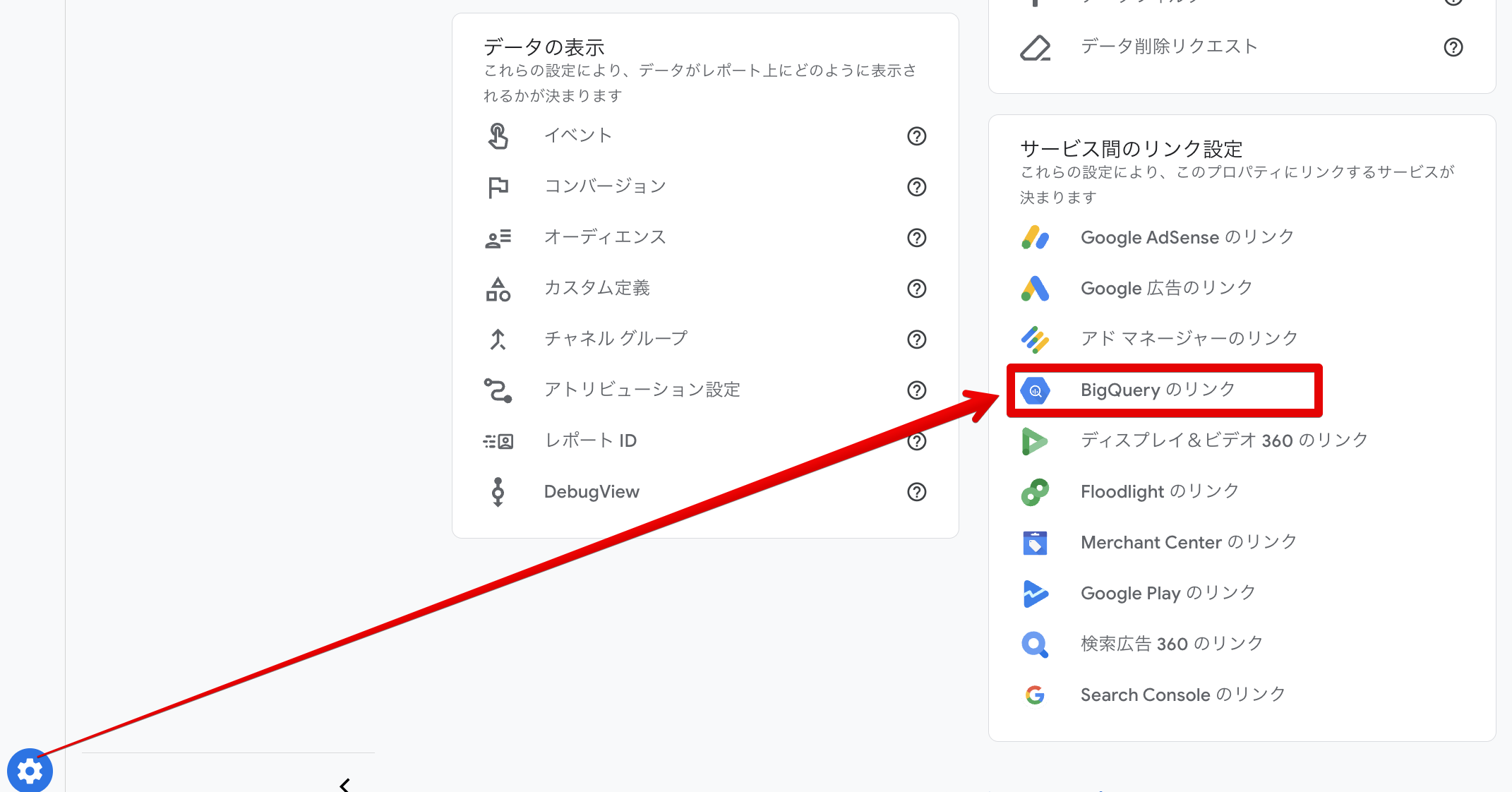This screenshot has width=1512, height=792.
Task: Click the DebugView icon
Action: tap(498, 492)
